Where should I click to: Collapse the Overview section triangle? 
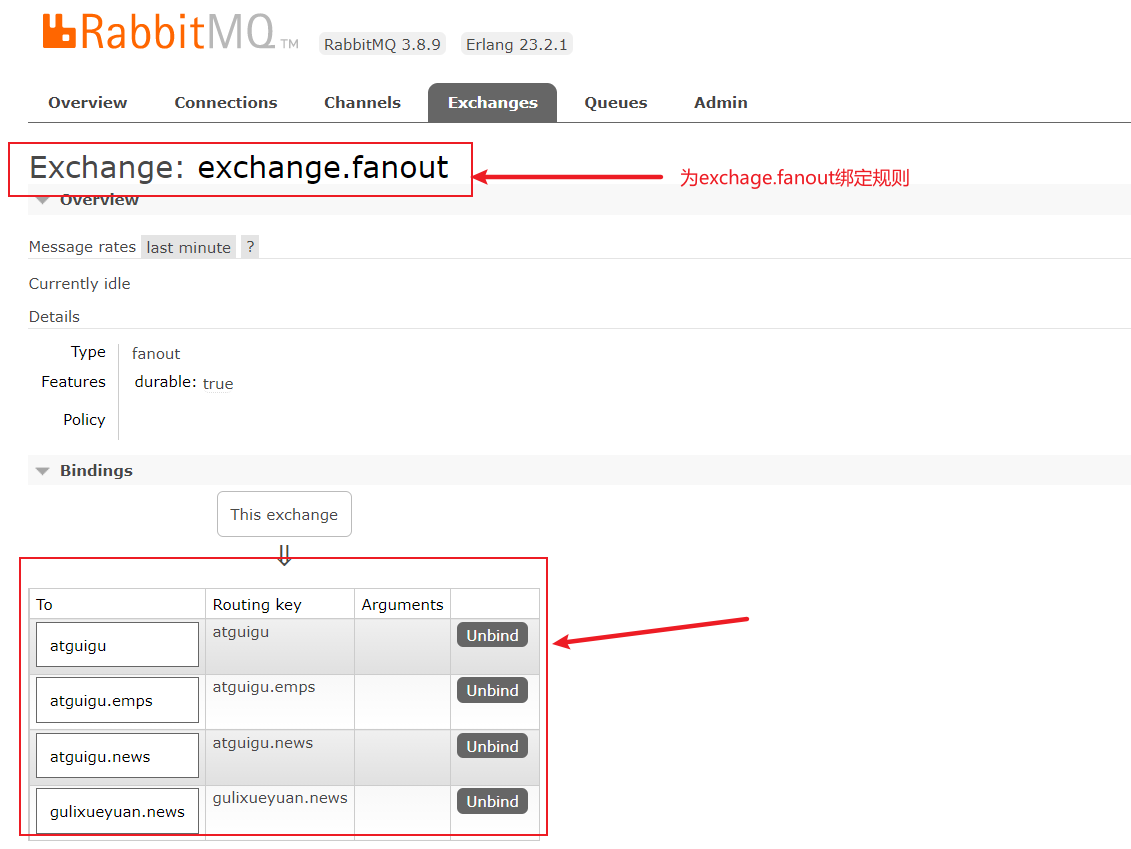point(43,200)
